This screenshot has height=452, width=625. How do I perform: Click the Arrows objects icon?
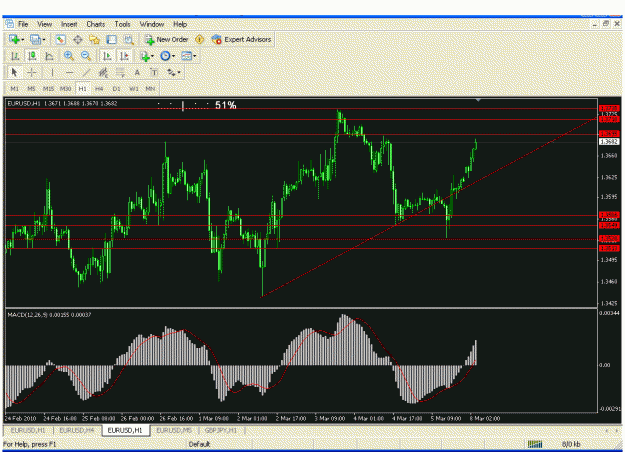coord(171,73)
